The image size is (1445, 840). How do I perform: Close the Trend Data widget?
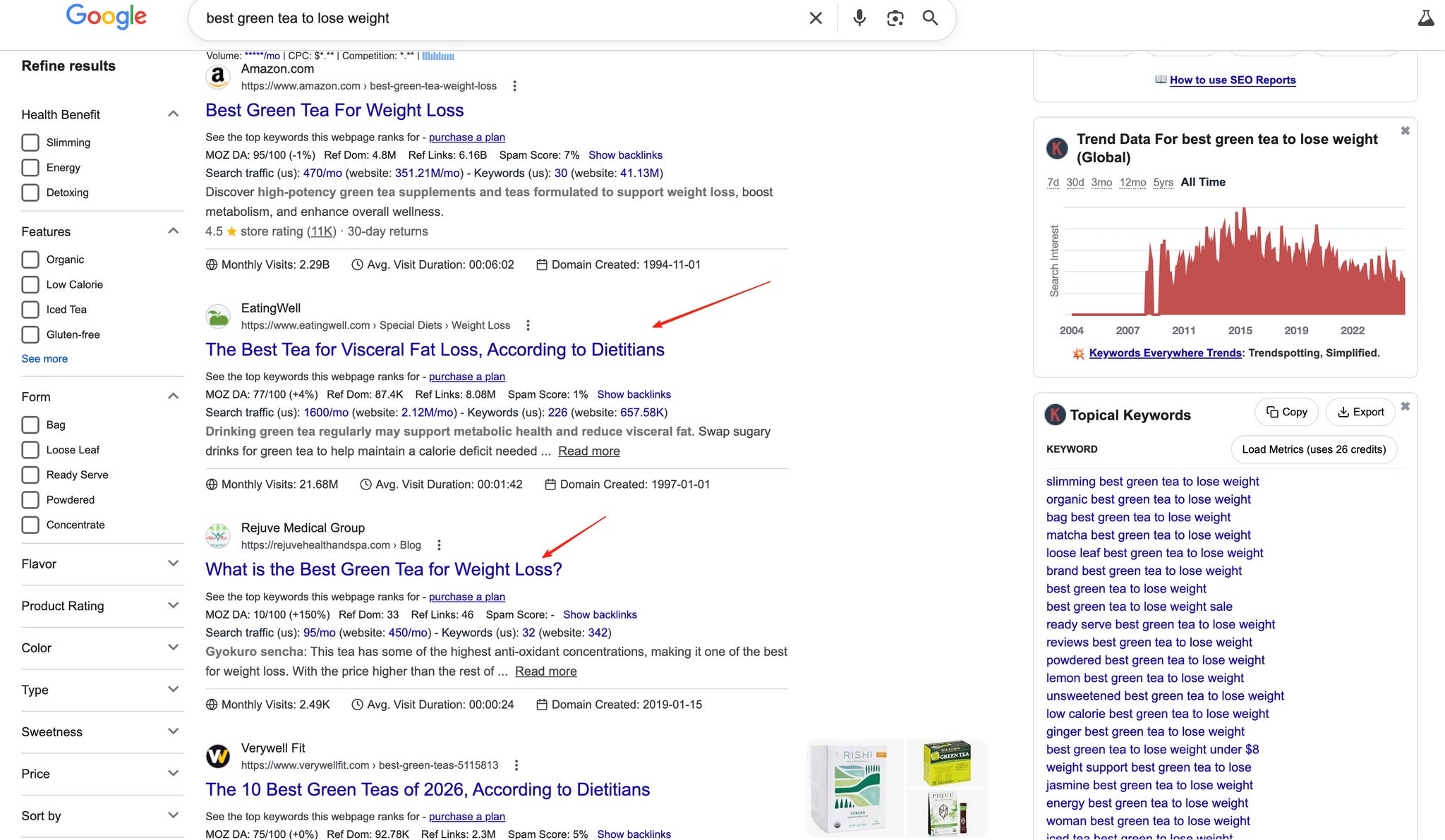pos(1405,131)
